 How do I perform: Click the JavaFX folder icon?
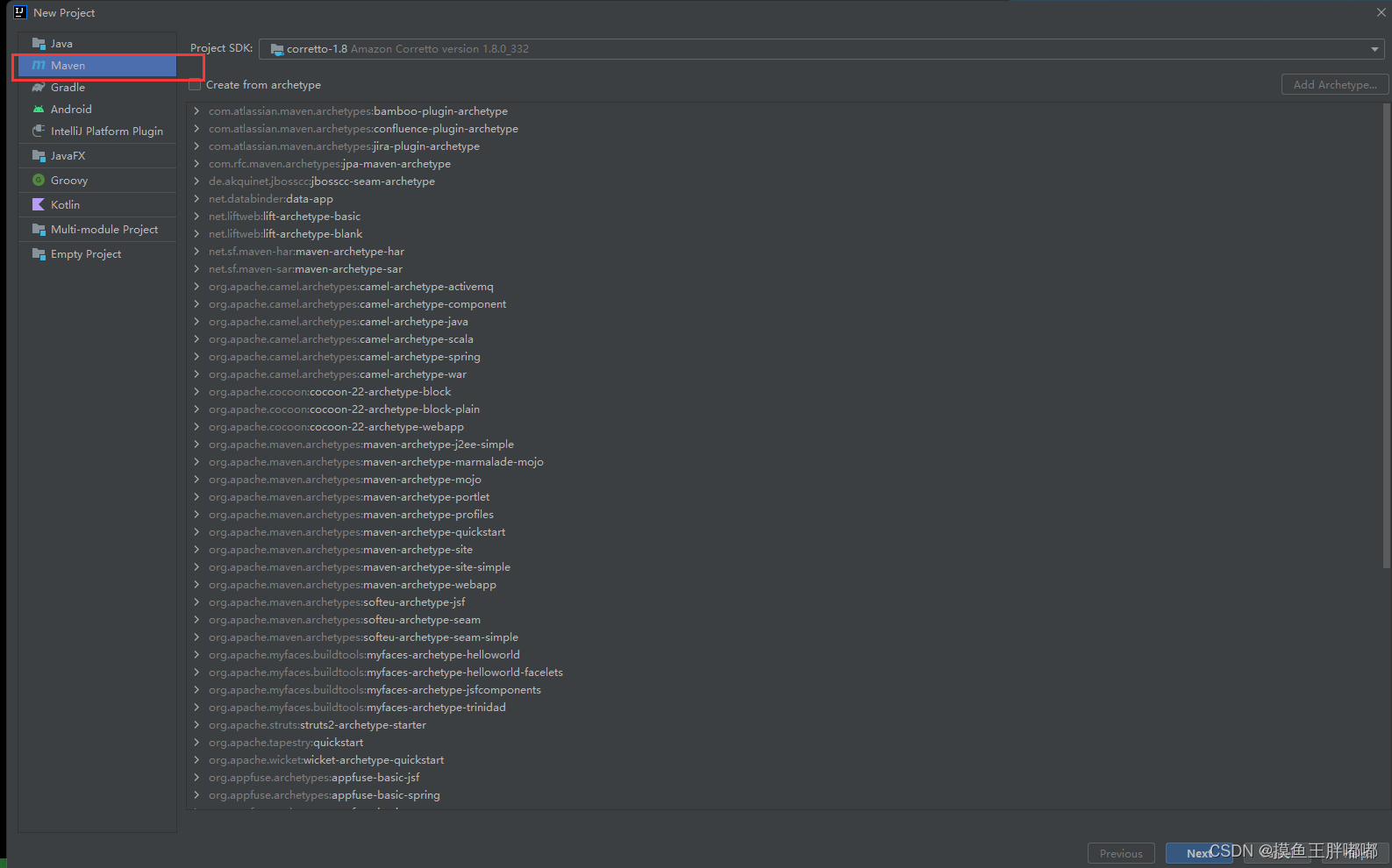click(39, 155)
